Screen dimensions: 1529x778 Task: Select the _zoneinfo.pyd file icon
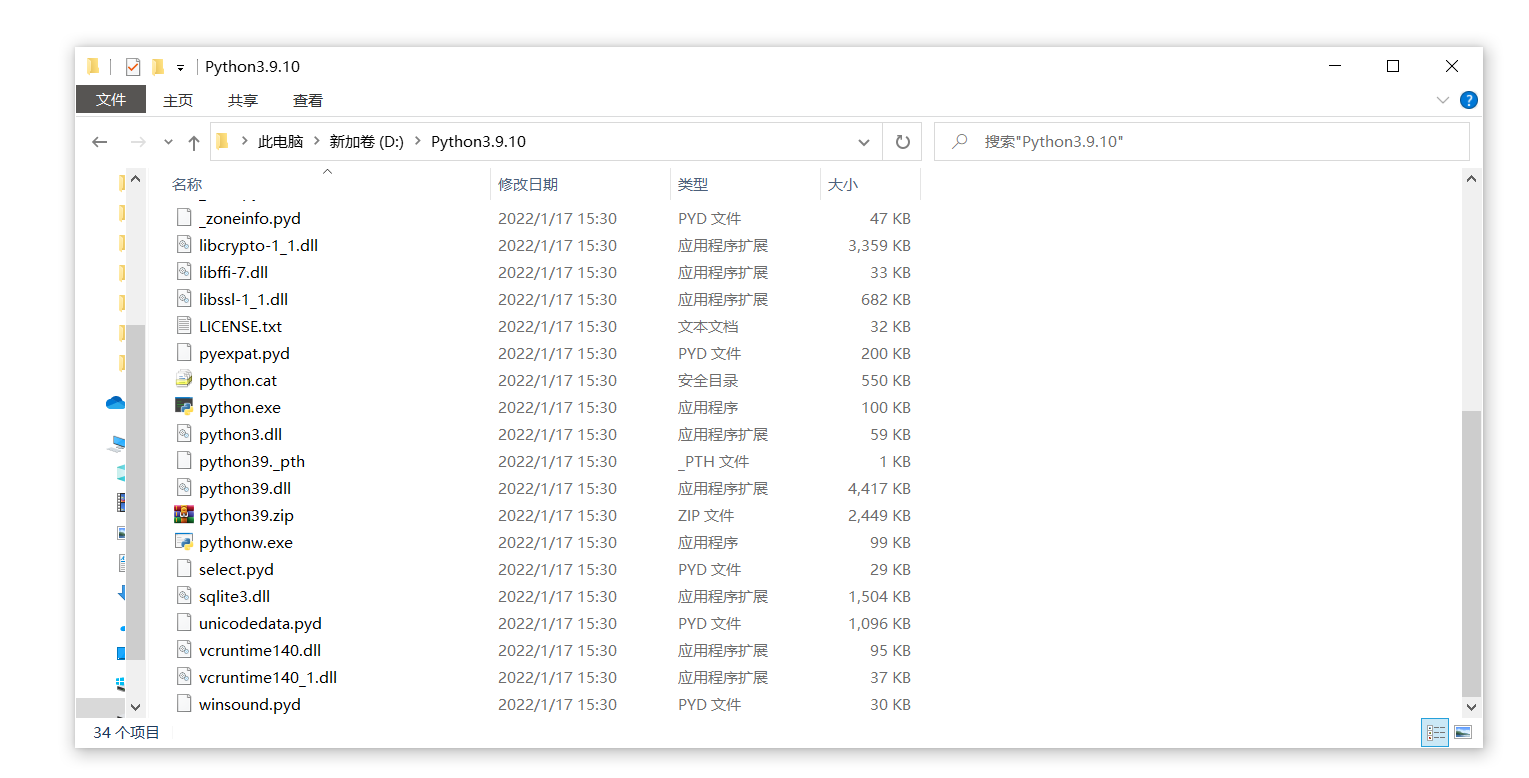[x=183, y=218]
